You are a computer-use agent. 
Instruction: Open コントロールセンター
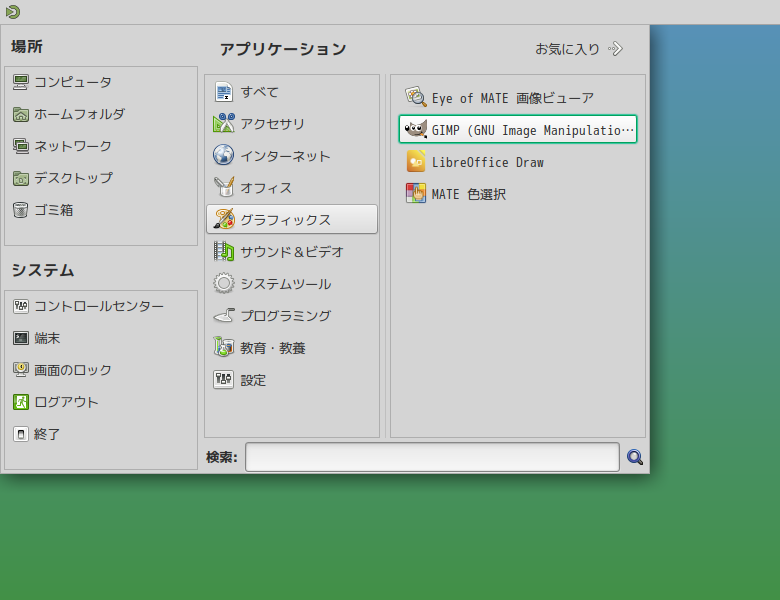coord(88,306)
